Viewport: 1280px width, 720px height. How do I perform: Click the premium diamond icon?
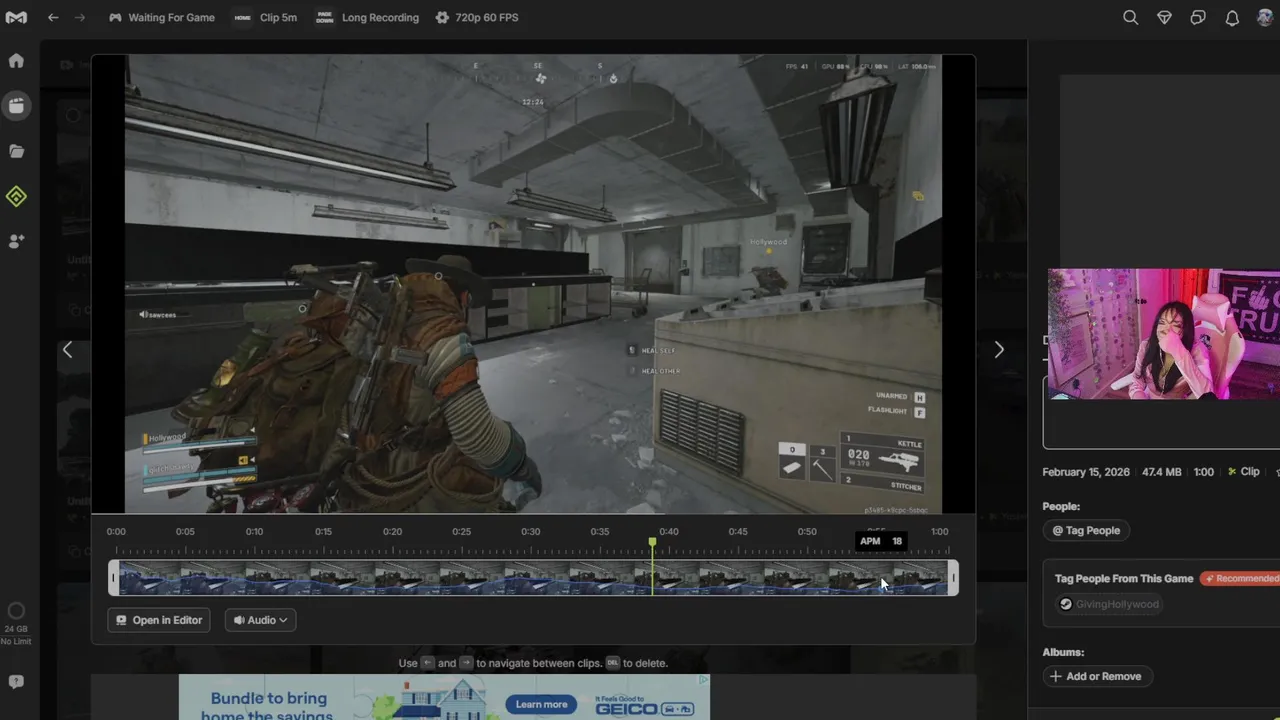(1164, 17)
